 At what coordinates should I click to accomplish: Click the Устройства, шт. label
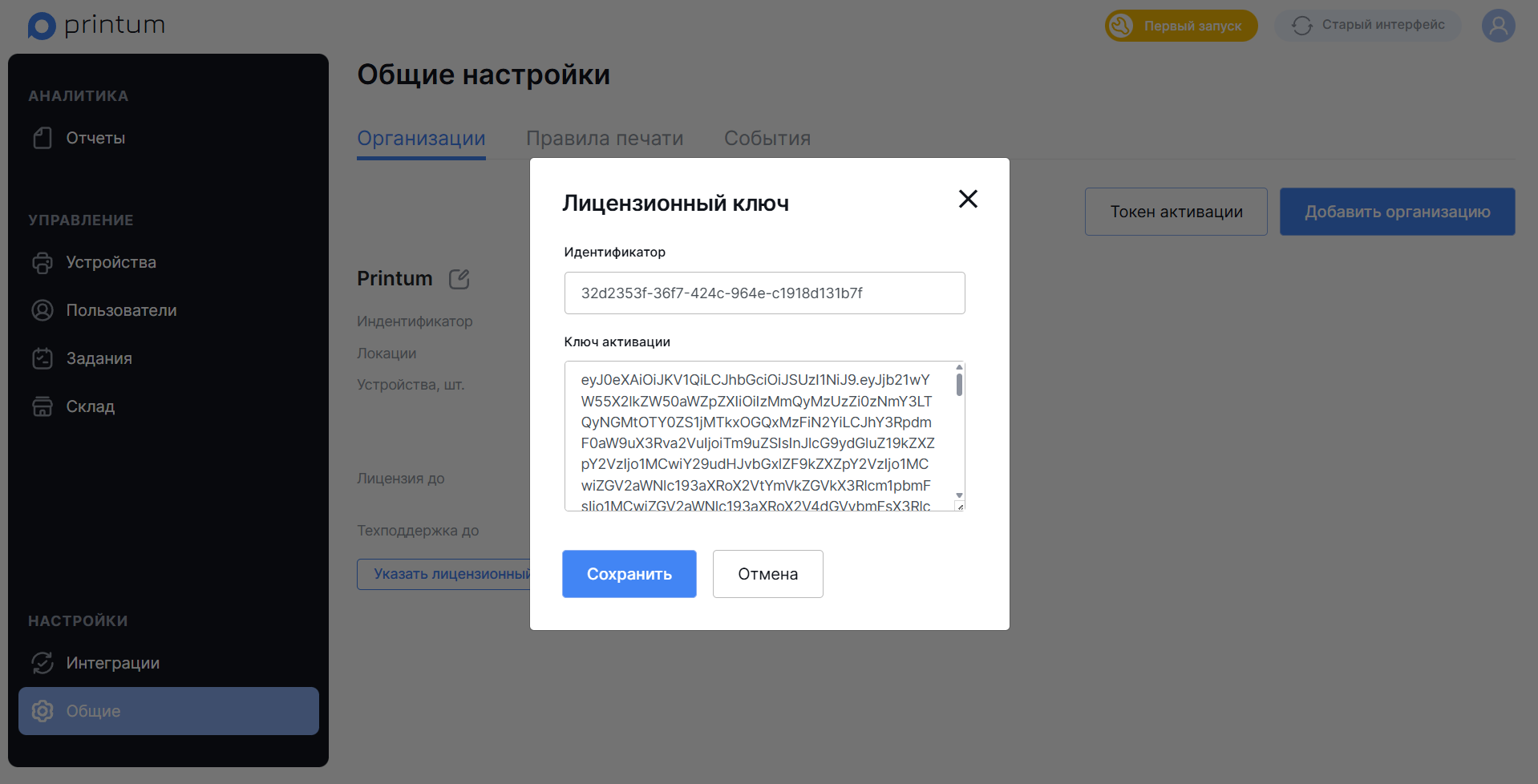[x=411, y=385]
